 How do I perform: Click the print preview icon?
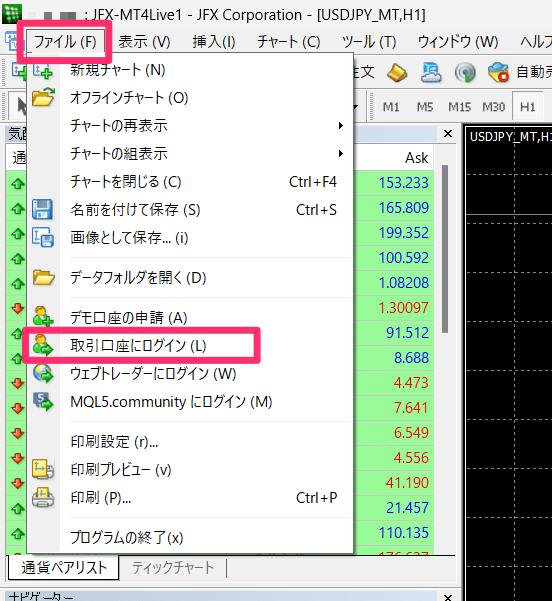pos(43,469)
